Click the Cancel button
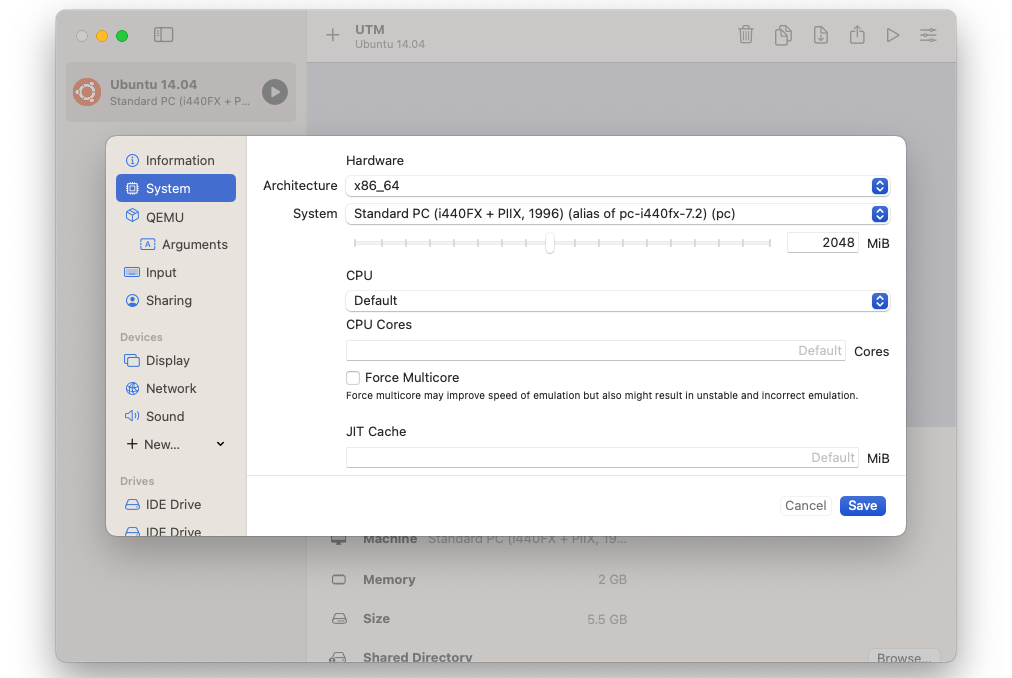This screenshot has height=678, width=1012. [x=805, y=506]
